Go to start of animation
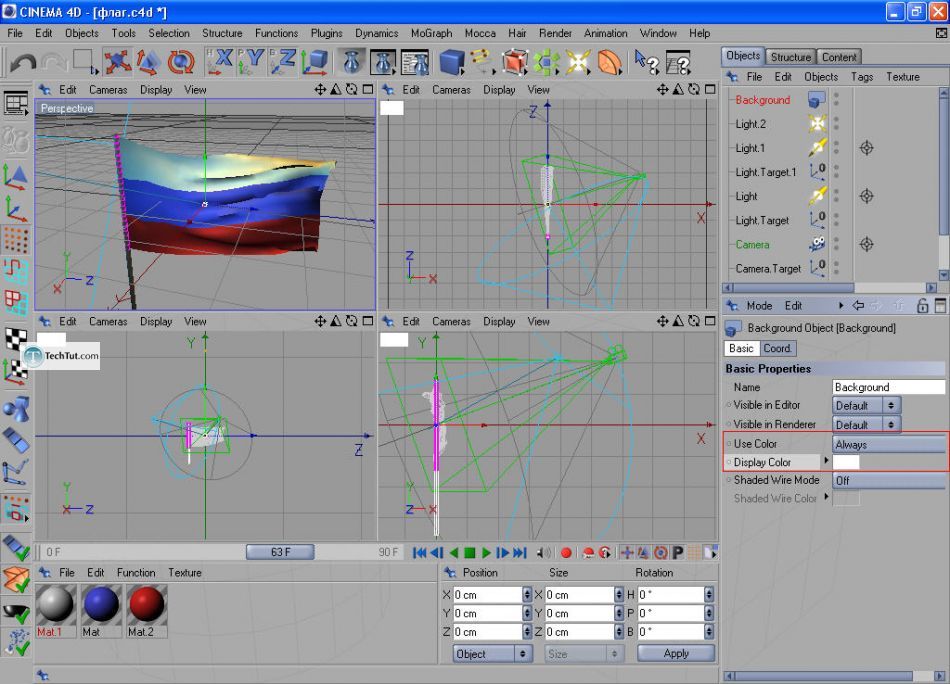 click(x=419, y=553)
